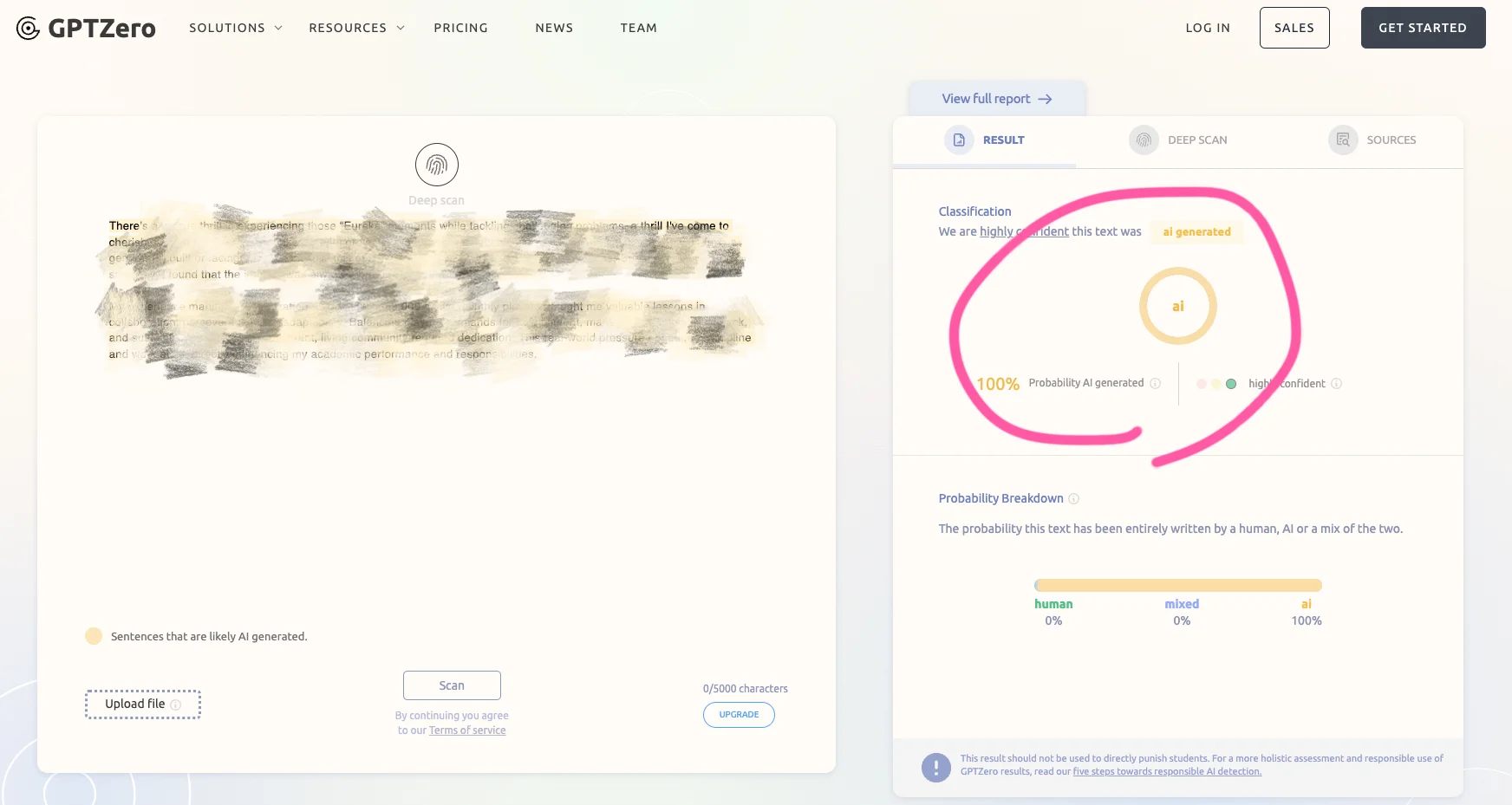Click the Result tab document icon

(959, 140)
